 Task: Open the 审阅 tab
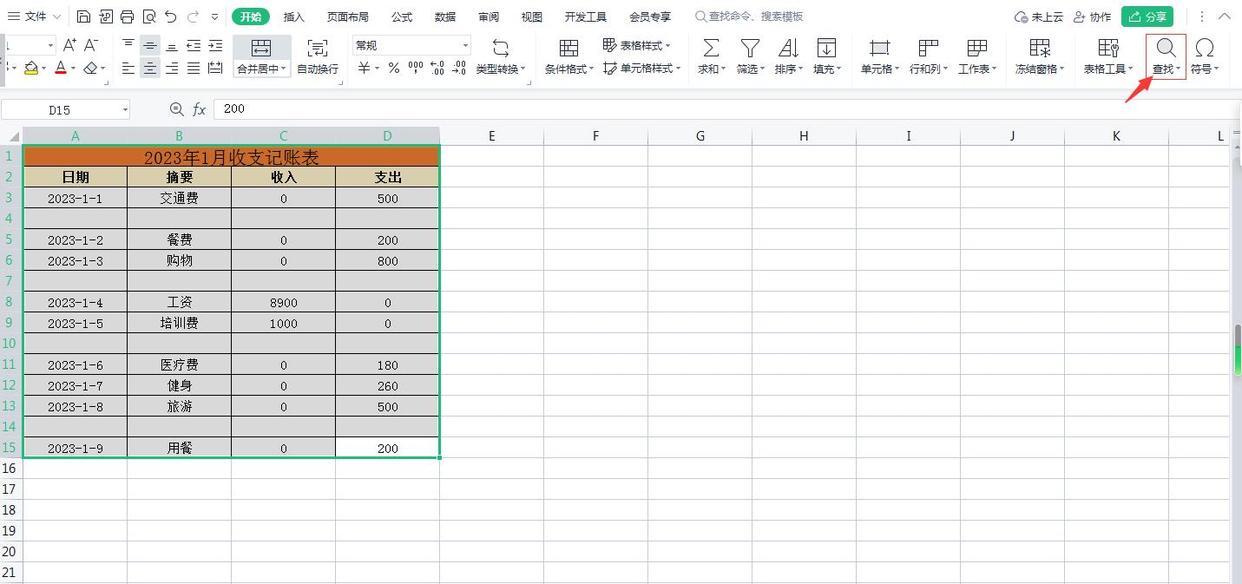coord(489,17)
